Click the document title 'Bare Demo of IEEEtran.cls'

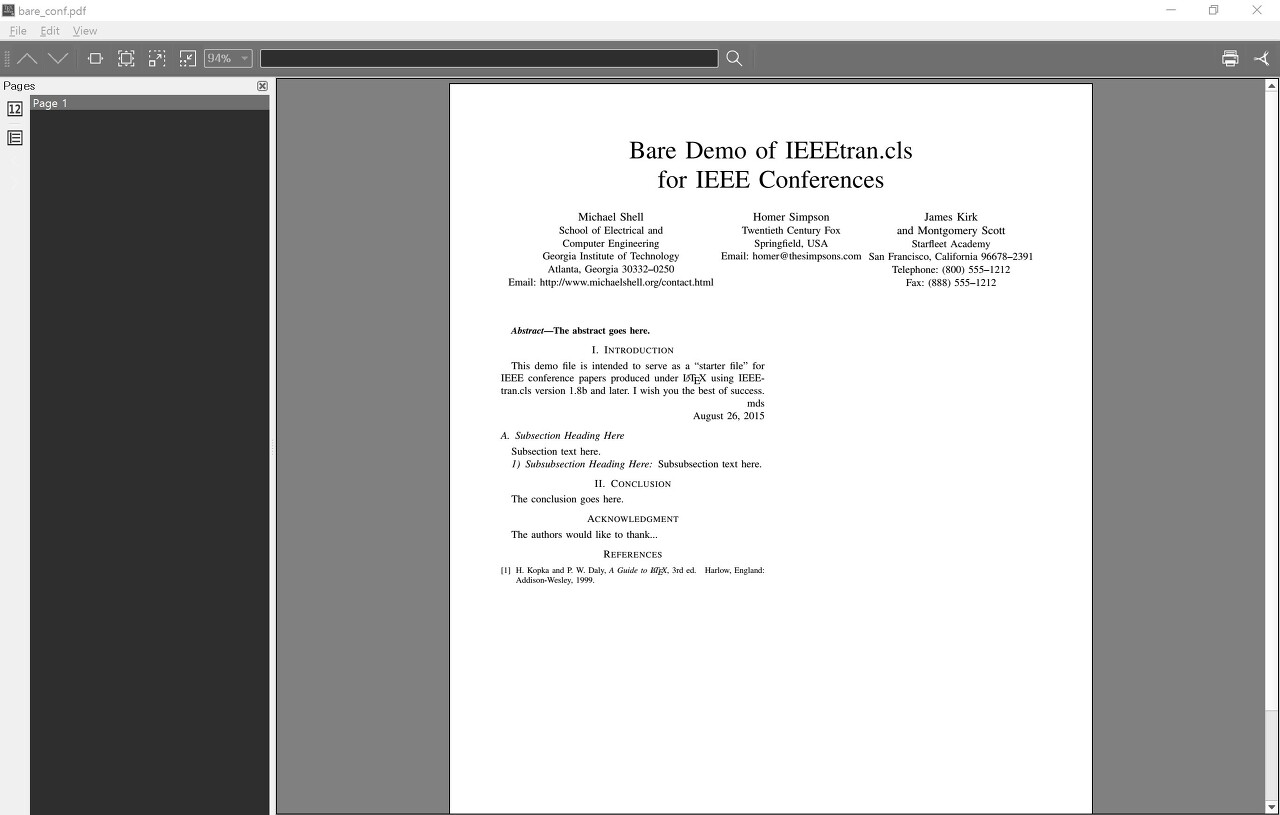pyautogui.click(x=770, y=151)
